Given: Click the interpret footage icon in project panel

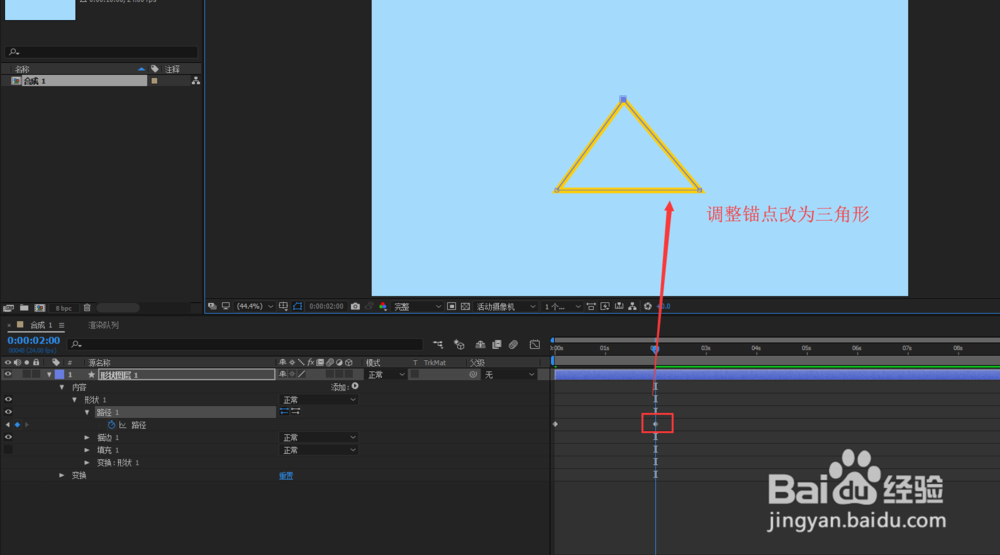Looking at the screenshot, I should point(9,308).
